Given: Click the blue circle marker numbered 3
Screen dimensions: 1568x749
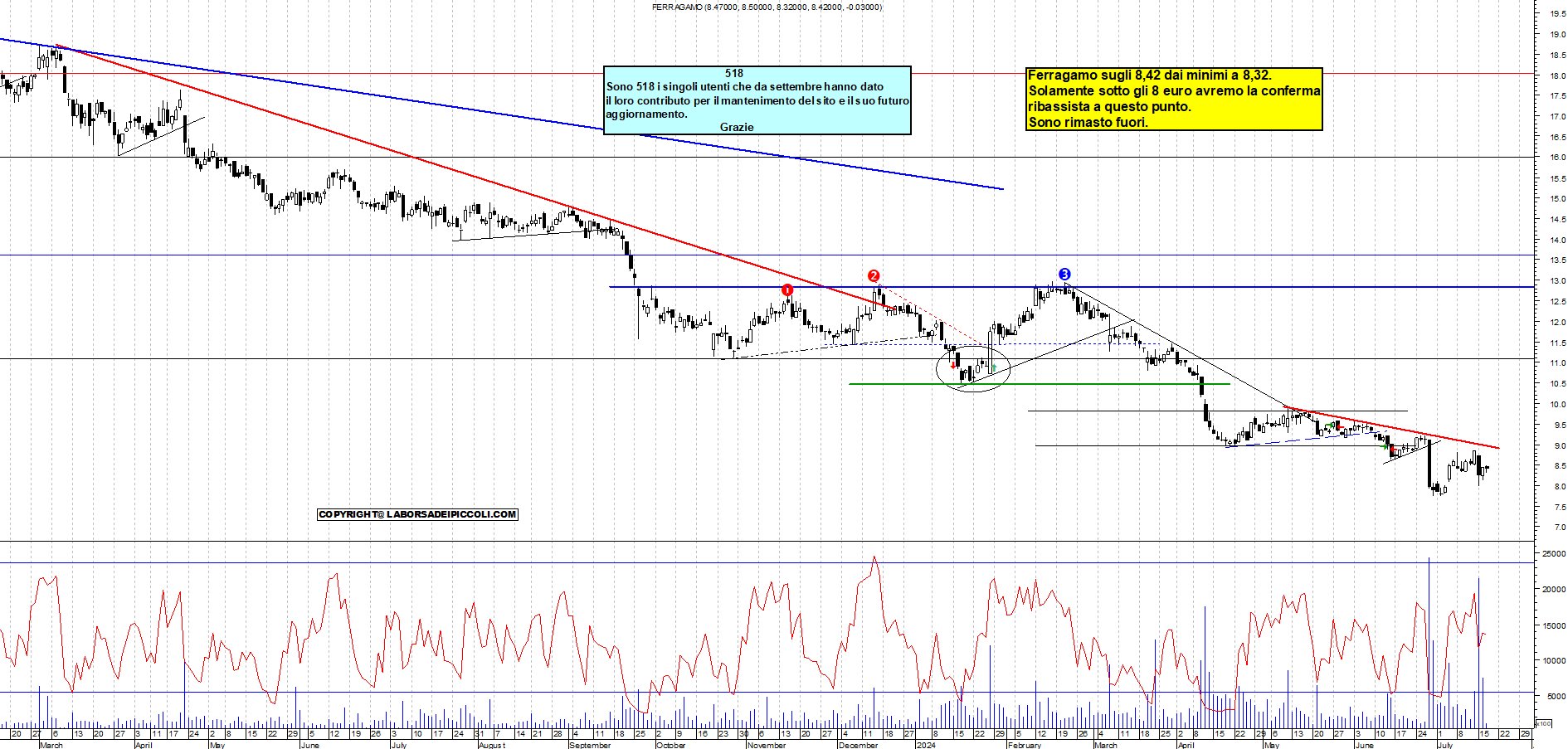Looking at the screenshot, I should point(1064,275).
